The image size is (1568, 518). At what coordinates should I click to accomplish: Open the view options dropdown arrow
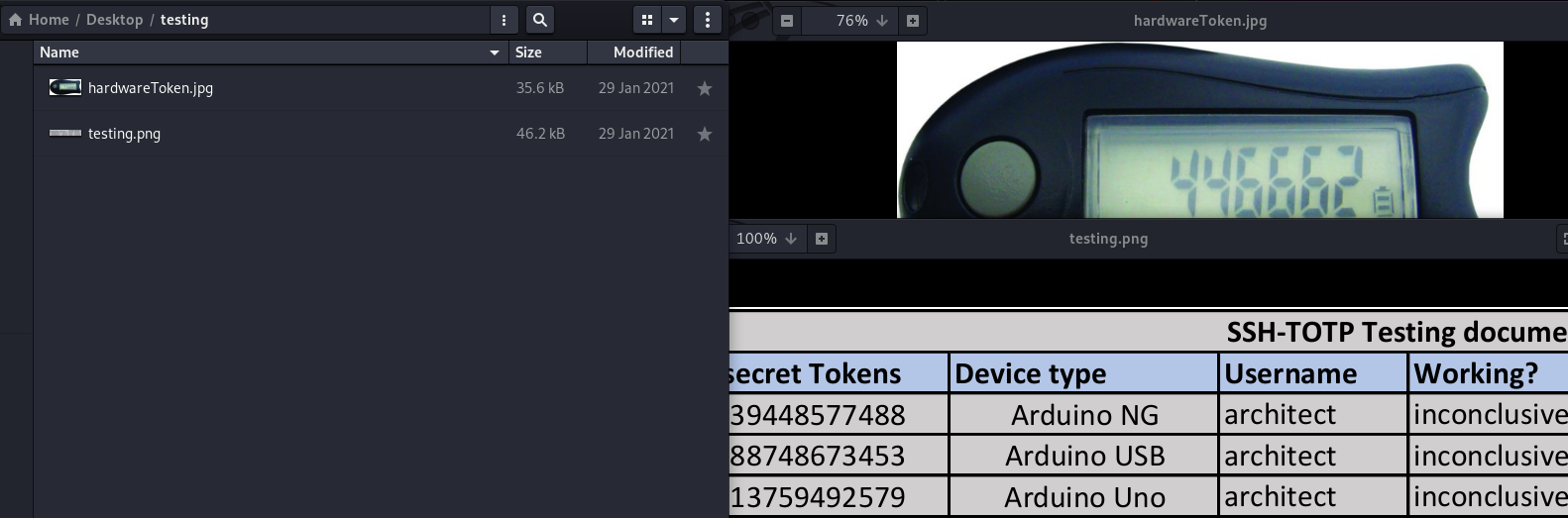[x=674, y=20]
